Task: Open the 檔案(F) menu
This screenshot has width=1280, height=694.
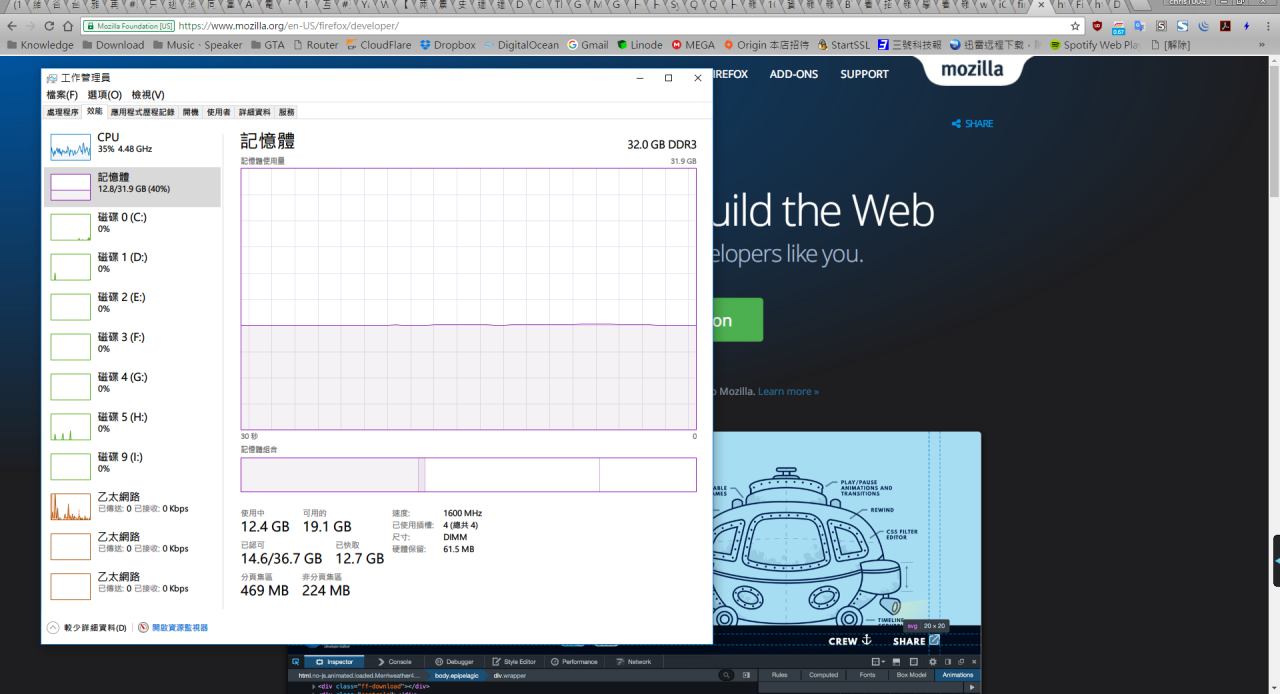Action: (x=62, y=94)
